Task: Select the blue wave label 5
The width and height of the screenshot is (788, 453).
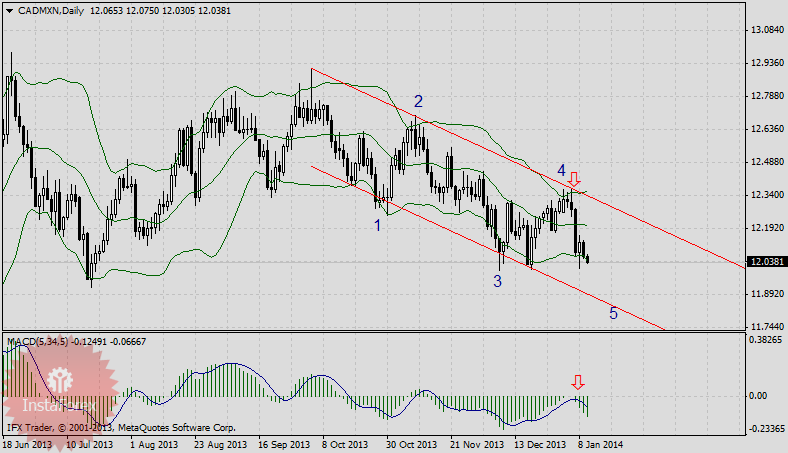Action: (x=613, y=314)
